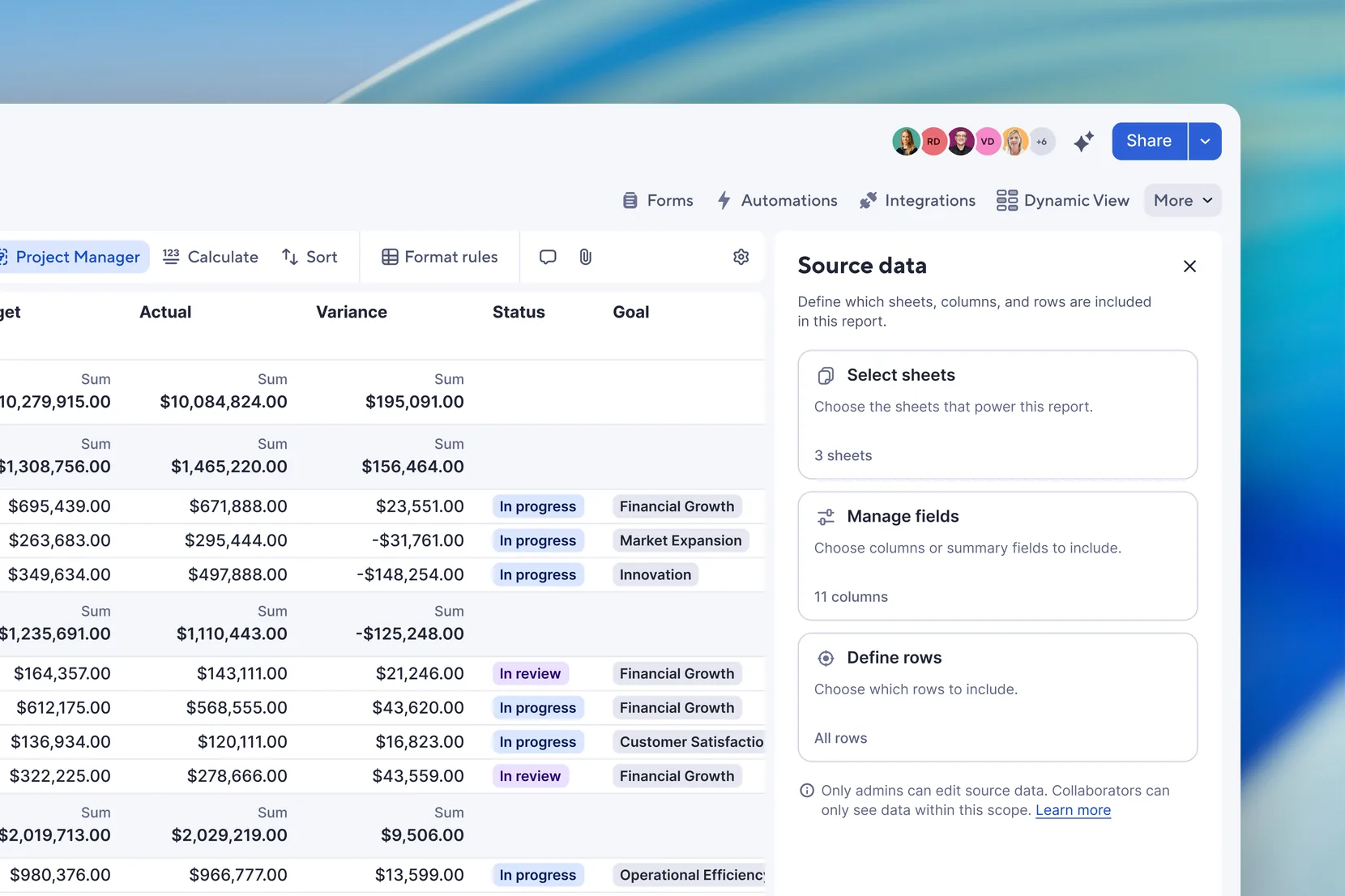Screen dimensions: 1345x896
Task: Click the In review status in $278,666.00 row
Action: tap(530, 776)
